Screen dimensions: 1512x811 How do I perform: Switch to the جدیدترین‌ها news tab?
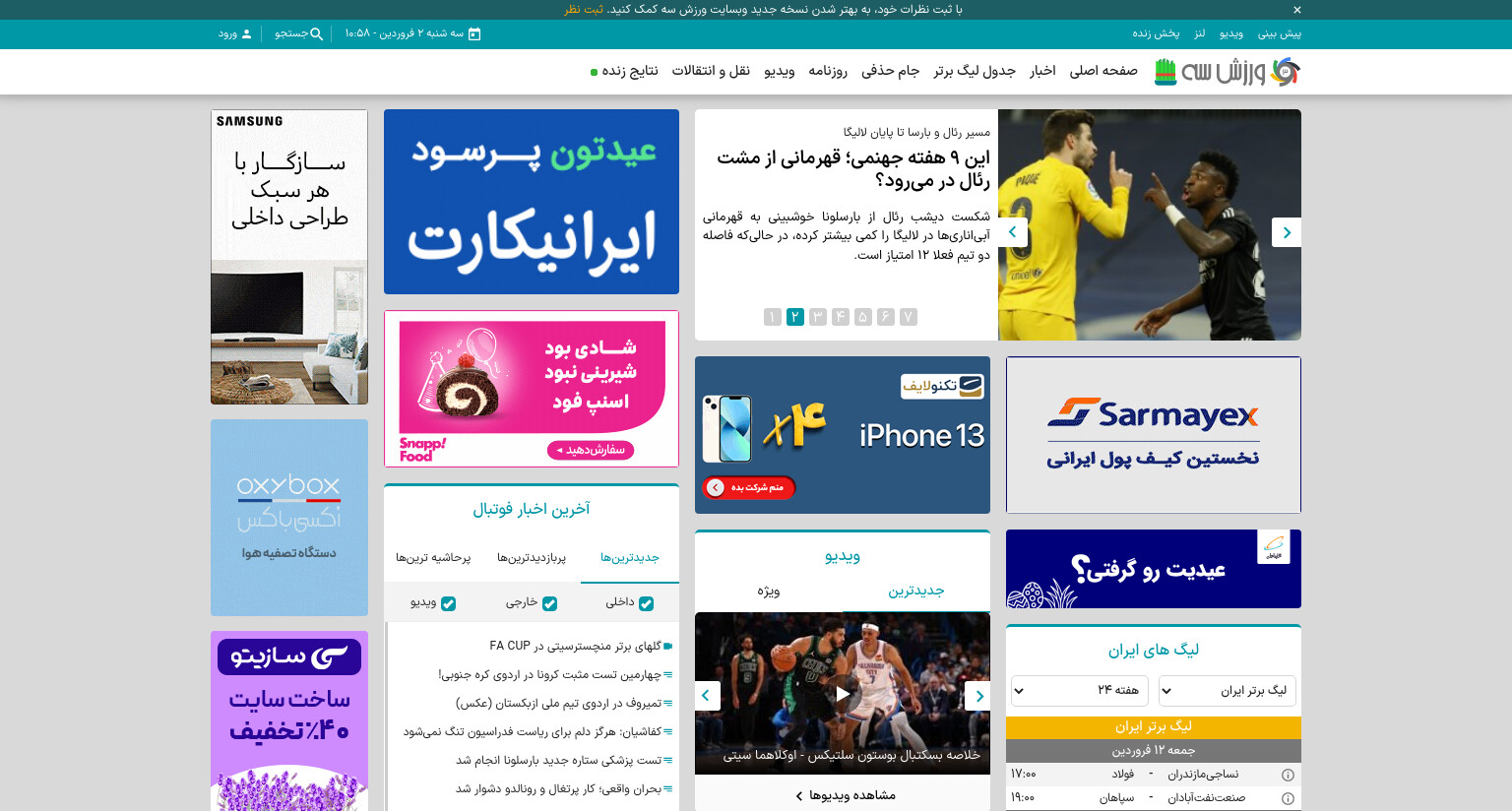pos(630,558)
